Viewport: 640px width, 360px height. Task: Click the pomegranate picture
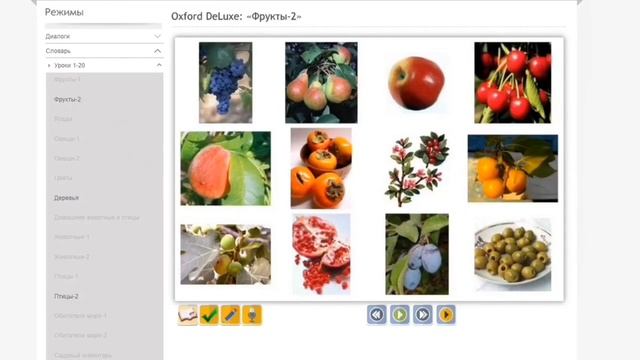321,254
